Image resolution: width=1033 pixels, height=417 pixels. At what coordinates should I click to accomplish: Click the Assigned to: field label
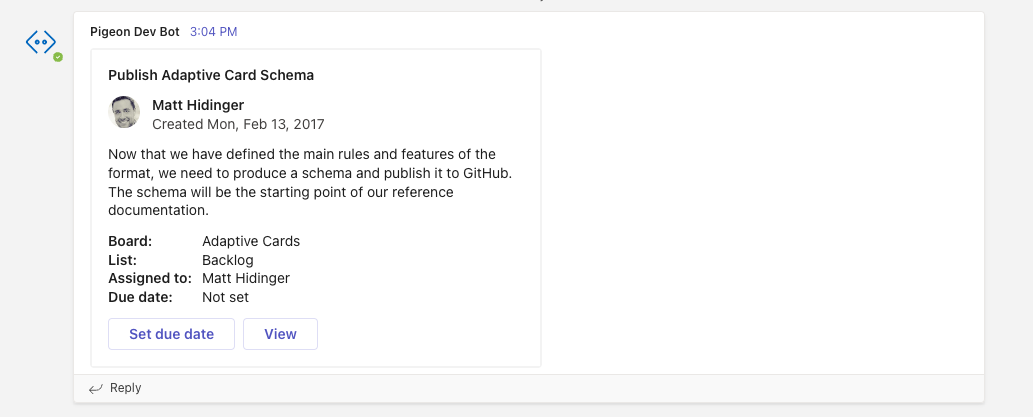[150, 278]
